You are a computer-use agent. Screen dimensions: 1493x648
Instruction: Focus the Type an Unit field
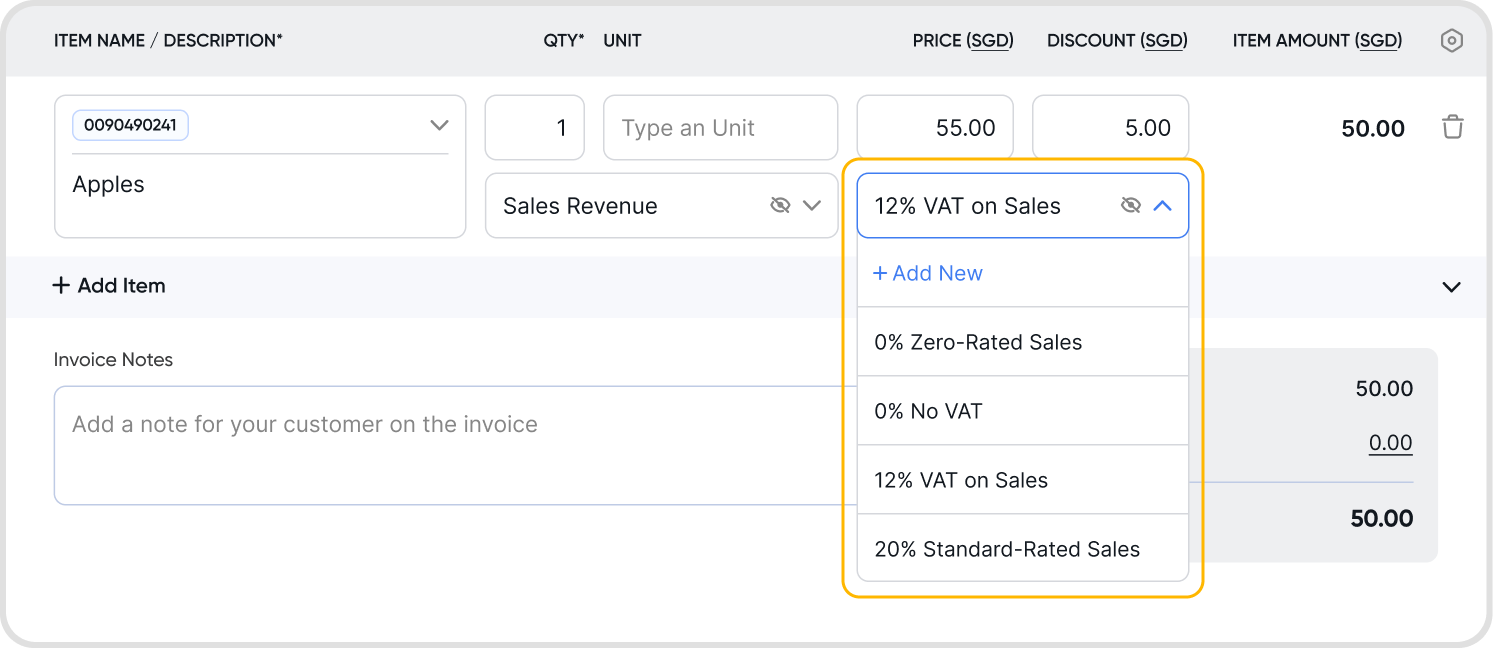pos(720,128)
